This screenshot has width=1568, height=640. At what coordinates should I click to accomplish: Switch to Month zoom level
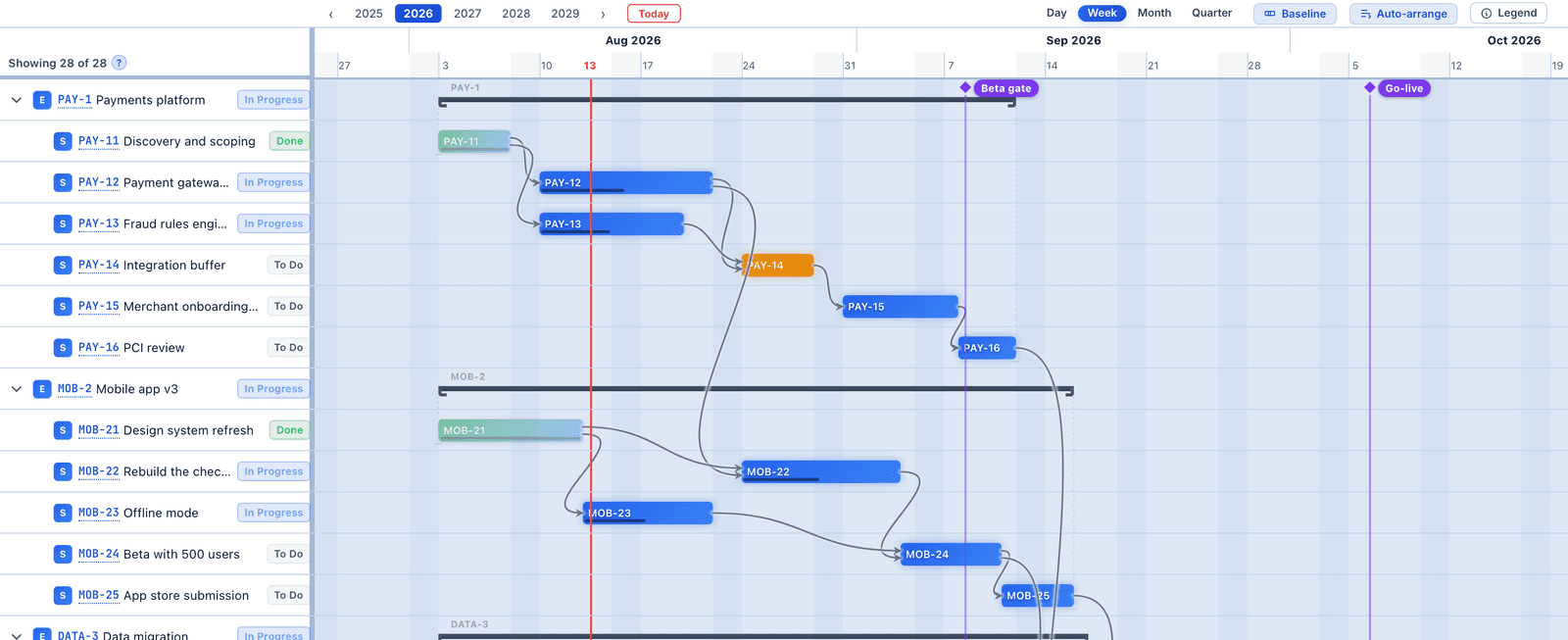(x=1154, y=13)
